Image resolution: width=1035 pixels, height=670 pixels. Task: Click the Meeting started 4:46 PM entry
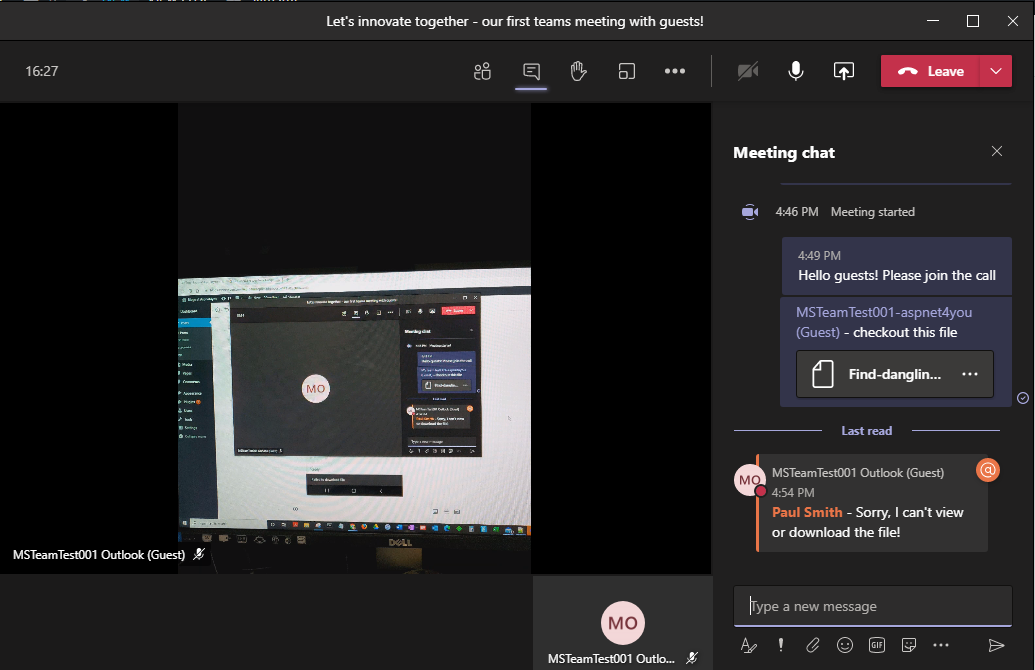point(845,212)
